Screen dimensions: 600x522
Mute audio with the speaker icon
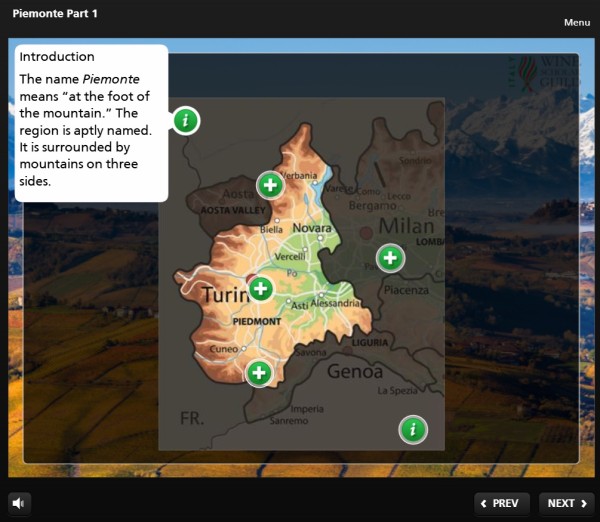tap(19, 503)
